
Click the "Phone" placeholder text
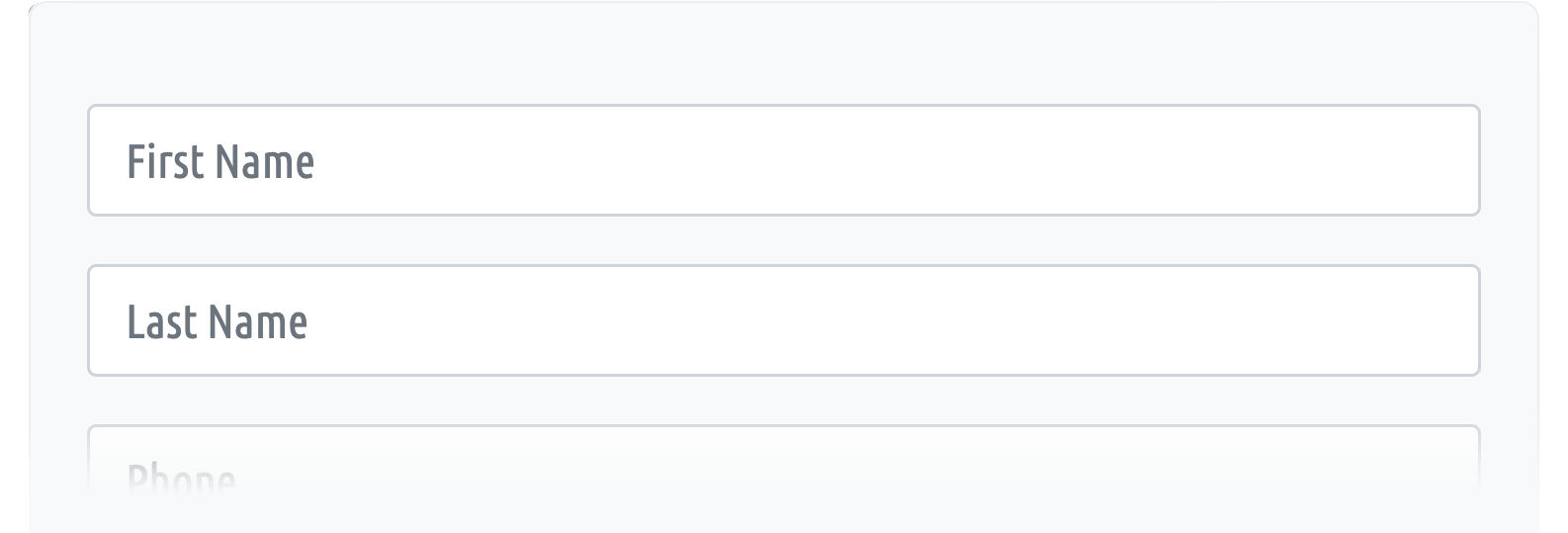click(182, 480)
